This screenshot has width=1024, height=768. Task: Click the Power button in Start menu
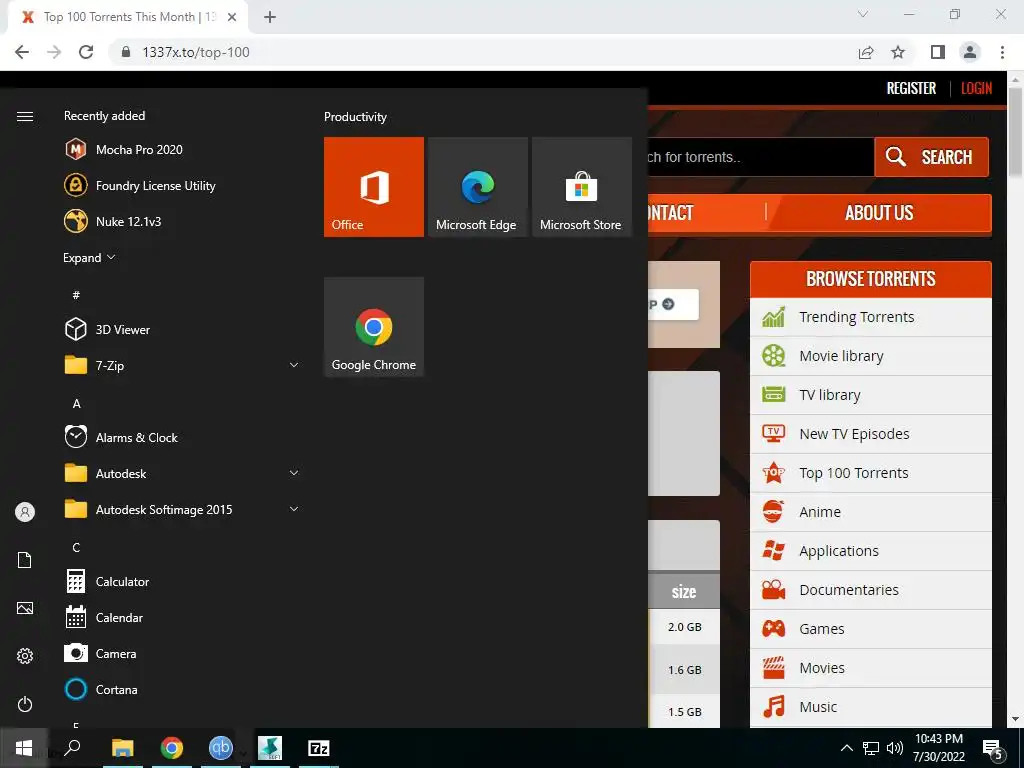pos(25,704)
